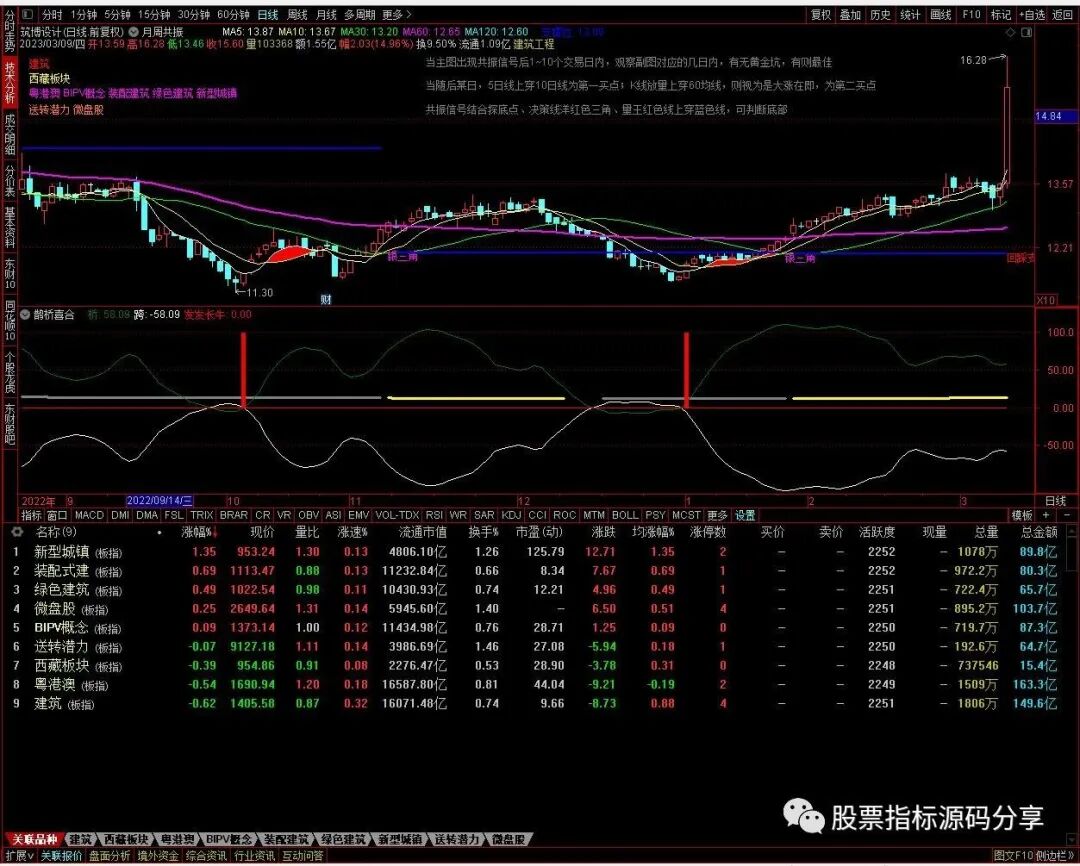1080x866 pixels.
Task: Open the 多周期 multi-period view
Action: click(360, 14)
